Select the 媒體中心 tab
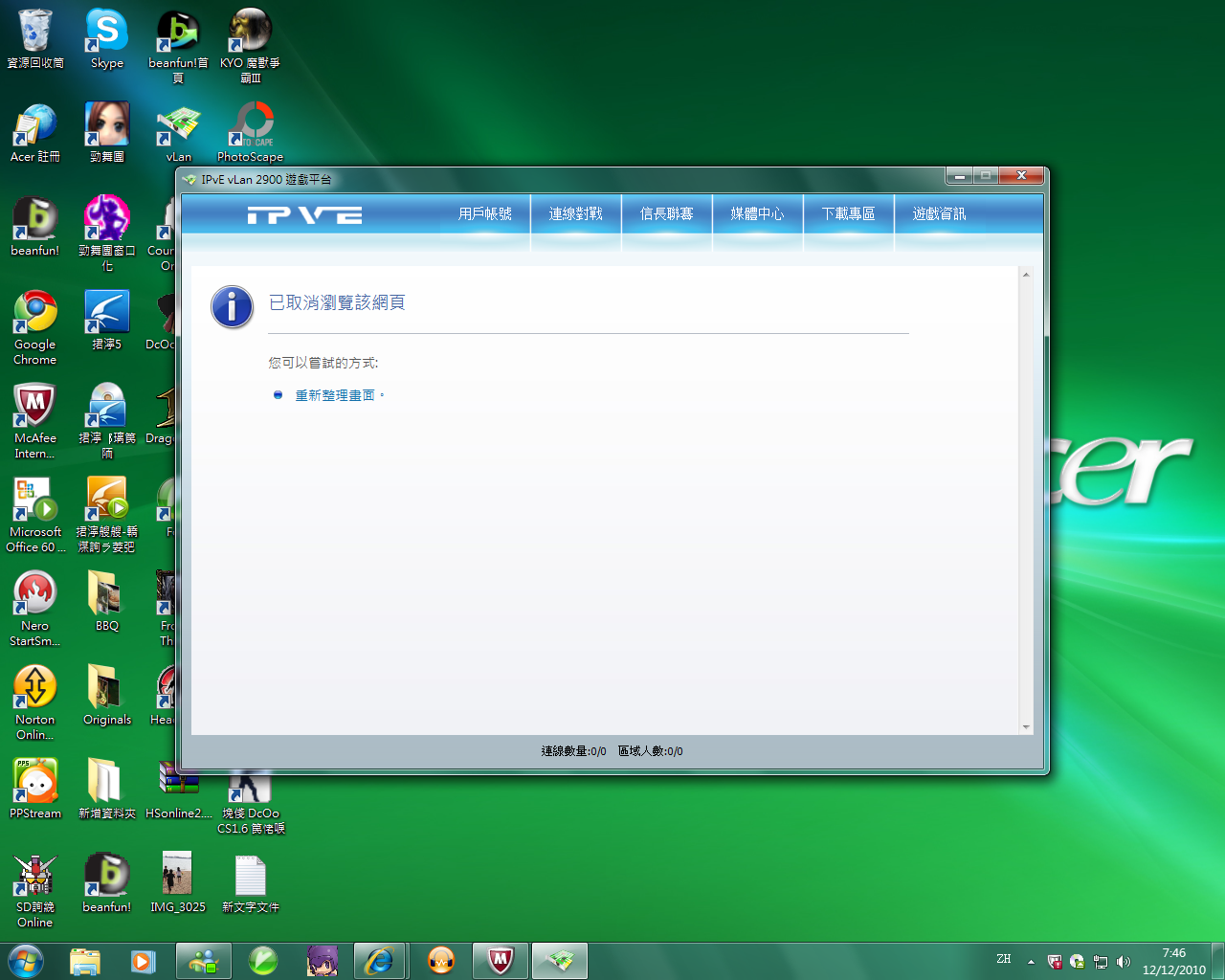 coord(757,214)
